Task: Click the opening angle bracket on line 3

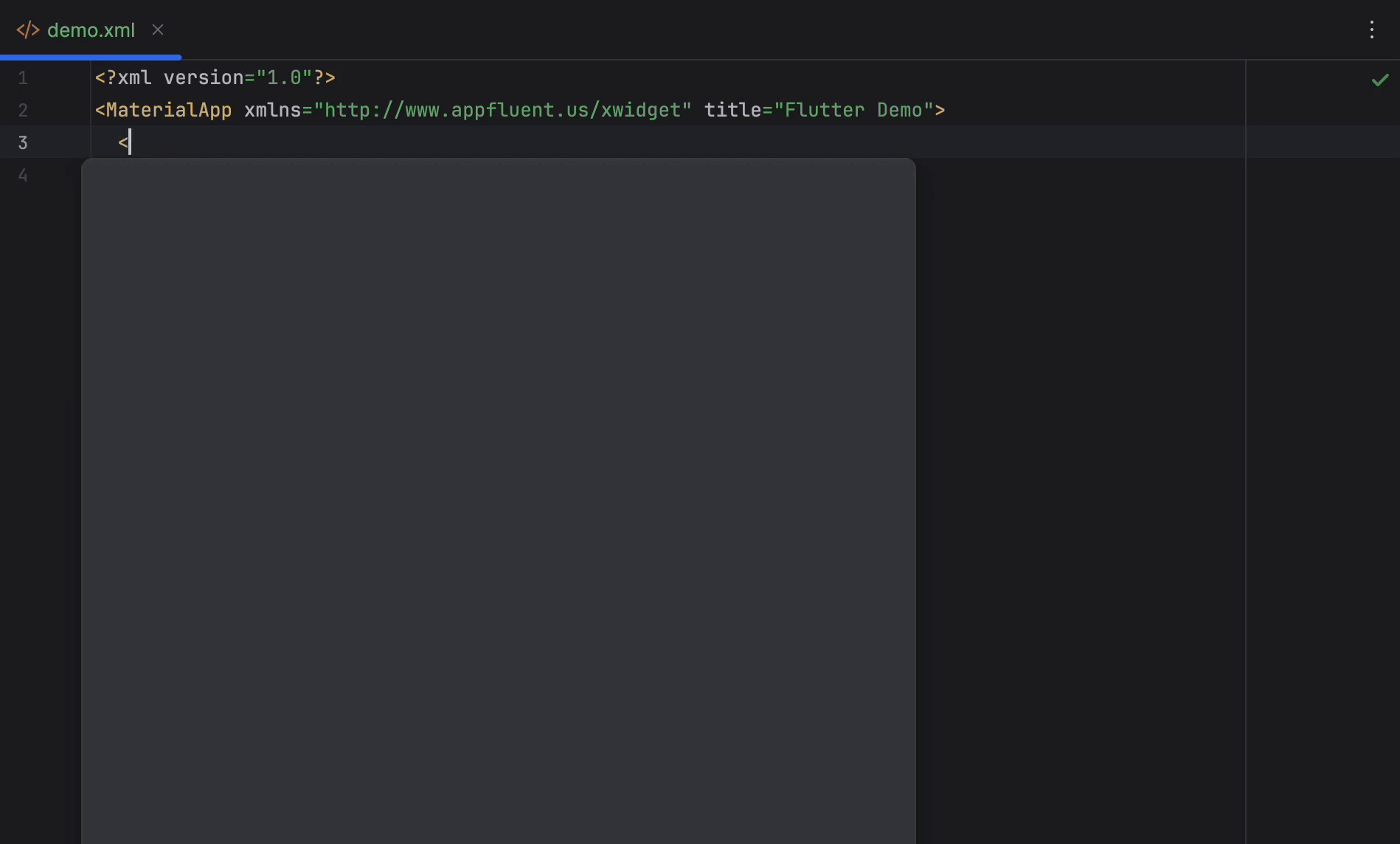Action: [x=122, y=143]
